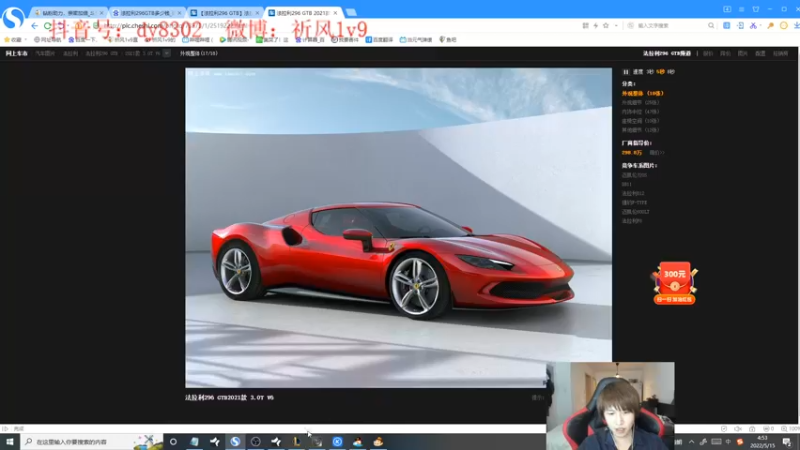Open the 百度翻译 bookmark
This screenshot has height=450, width=800.
pos(379,39)
